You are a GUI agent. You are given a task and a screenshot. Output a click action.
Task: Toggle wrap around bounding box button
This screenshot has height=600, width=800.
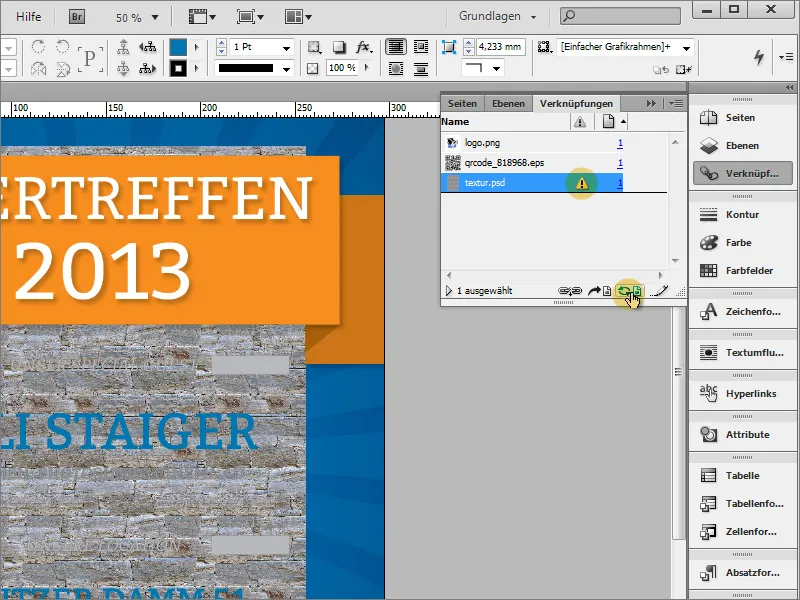421,47
